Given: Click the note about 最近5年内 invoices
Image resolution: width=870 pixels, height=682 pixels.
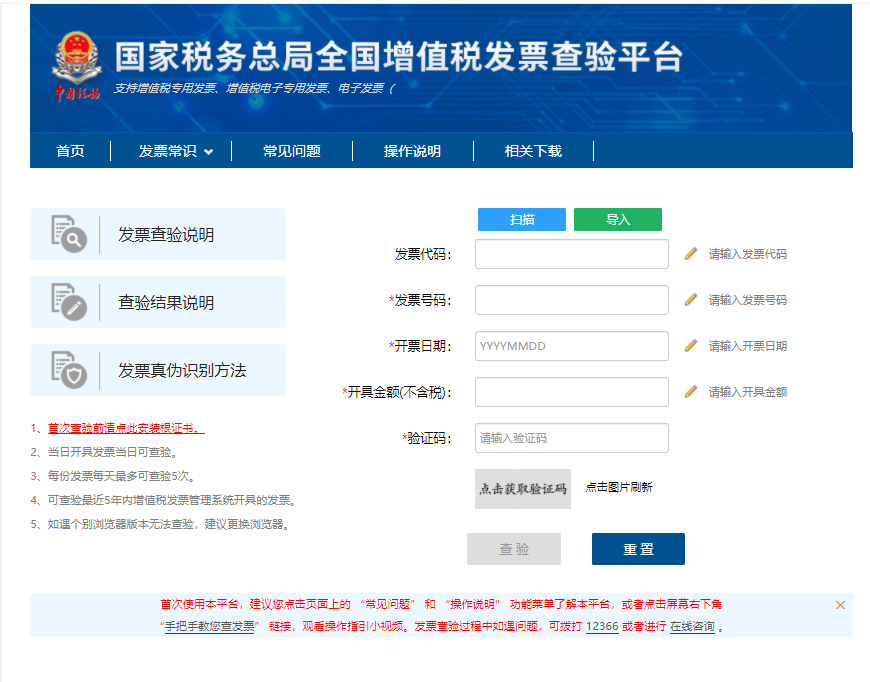Looking at the screenshot, I should [164, 501].
